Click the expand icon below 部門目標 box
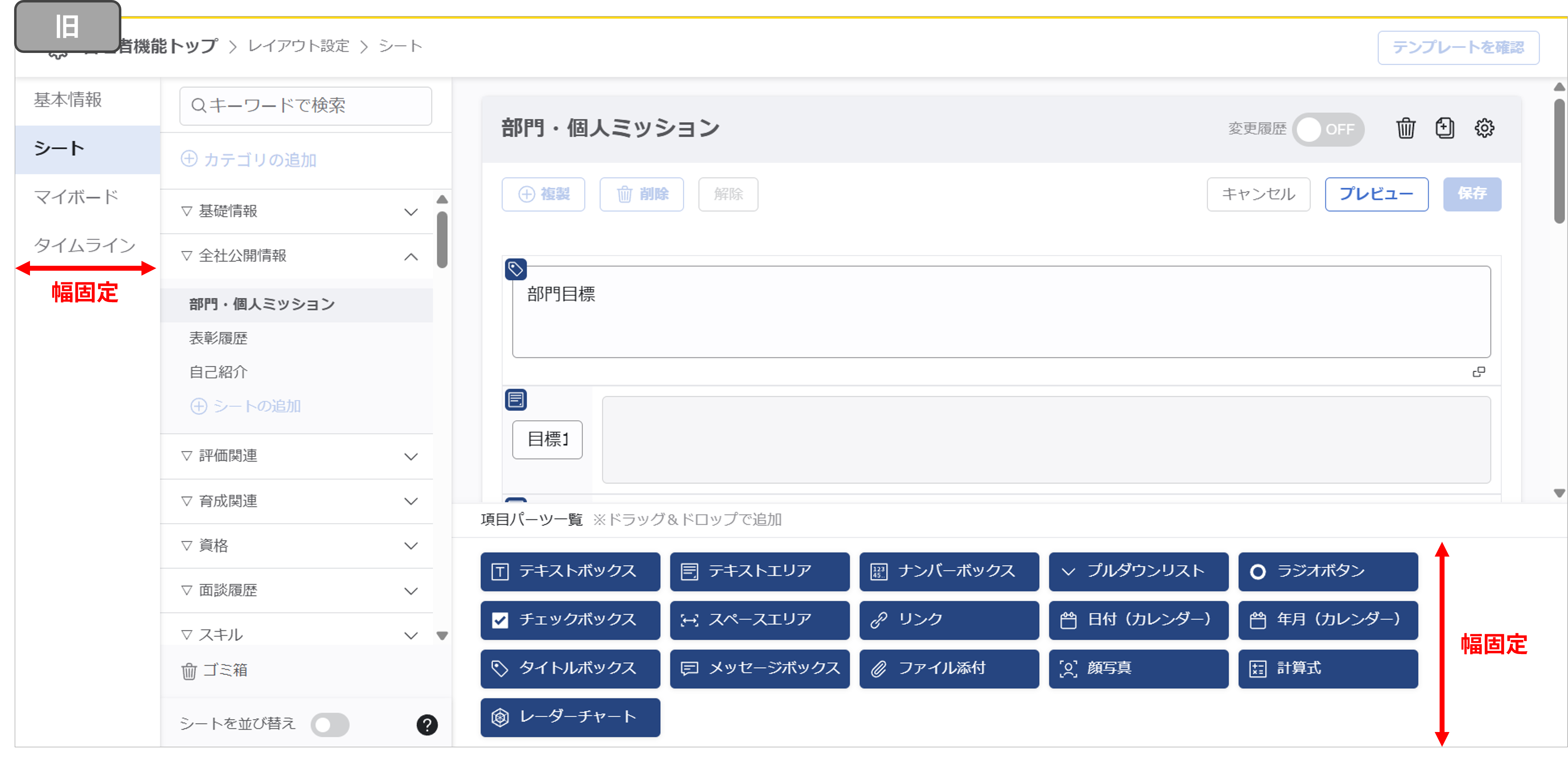This screenshot has width=1568, height=762. [x=1478, y=372]
